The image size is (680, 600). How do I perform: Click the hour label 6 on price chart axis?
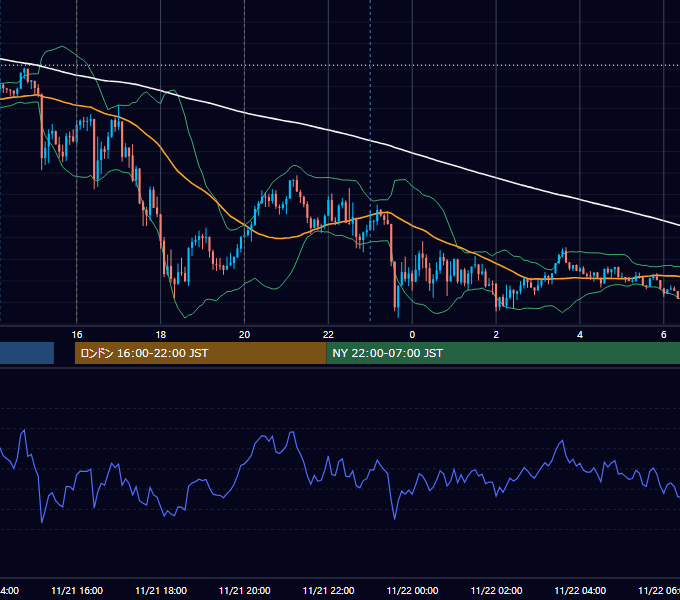coord(664,334)
